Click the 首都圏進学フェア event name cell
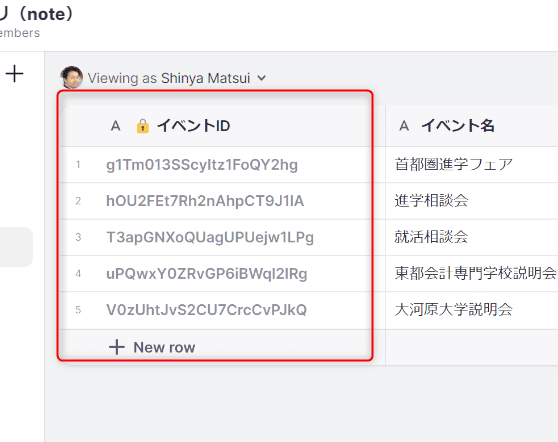The image size is (558, 442). pos(472,165)
